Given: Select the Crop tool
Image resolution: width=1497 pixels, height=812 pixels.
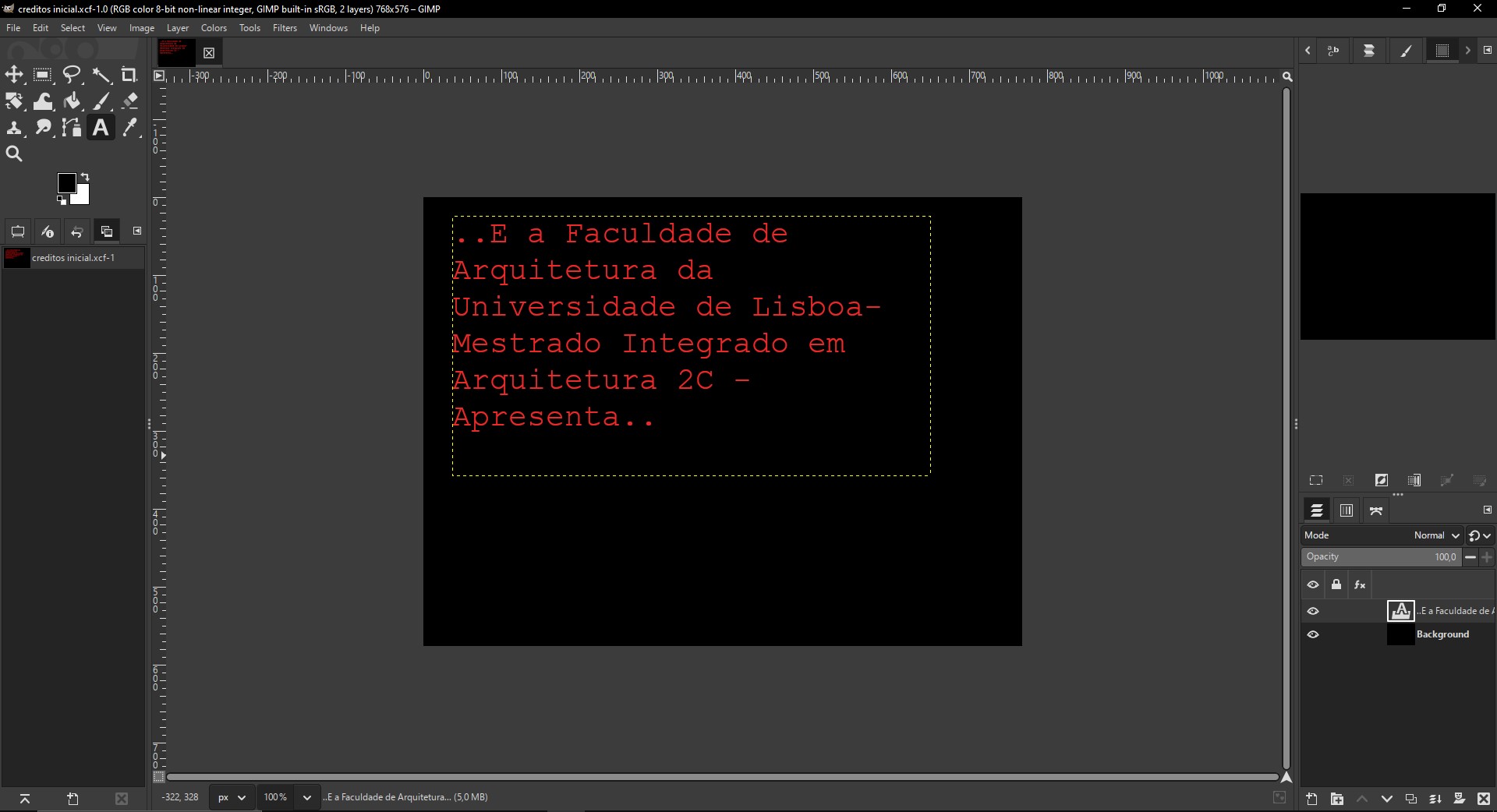Looking at the screenshot, I should point(129,75).
